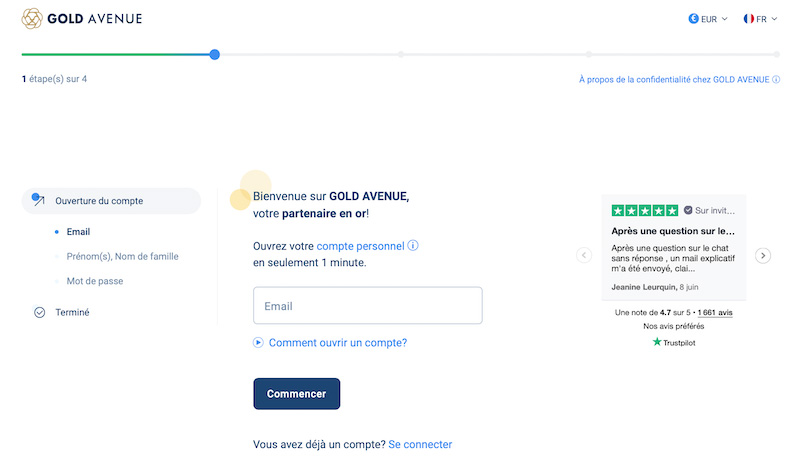
Task: Click the French flag icon
Action: (748, 19)
